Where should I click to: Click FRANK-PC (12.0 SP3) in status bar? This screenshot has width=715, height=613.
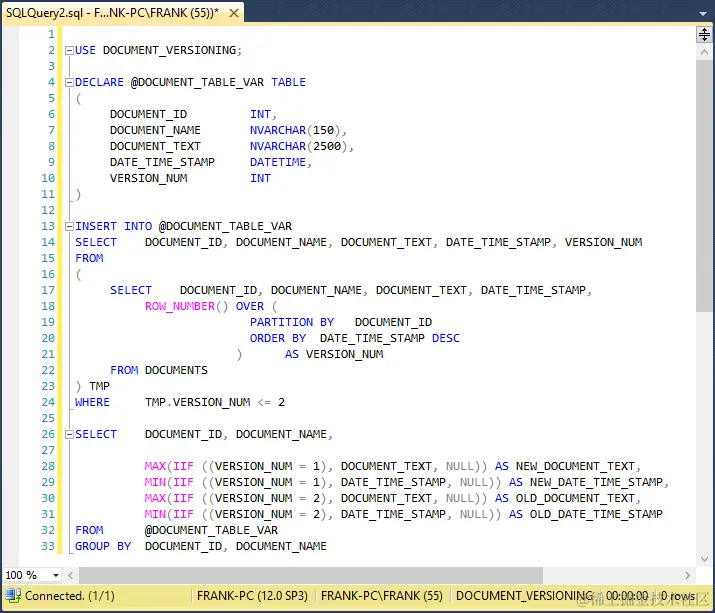pyautogui.click(x=252, y=596)
